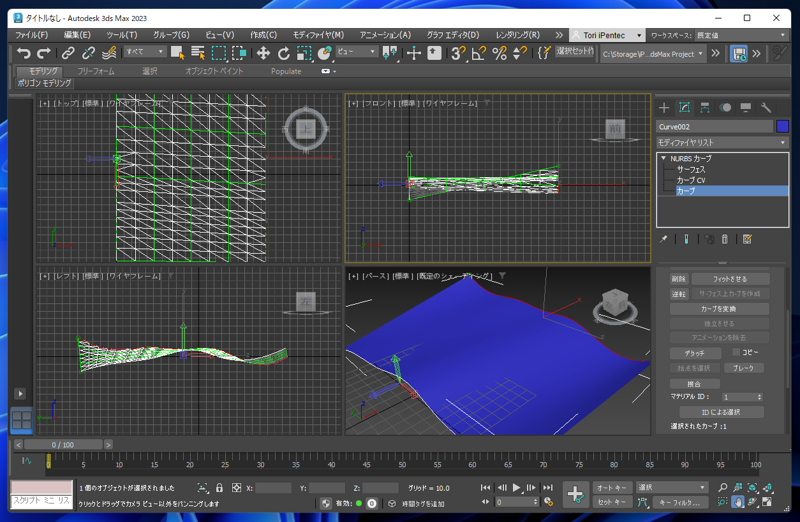
Task: Toggle the Spinner Snap button
Action: click(x=520, y=53)
